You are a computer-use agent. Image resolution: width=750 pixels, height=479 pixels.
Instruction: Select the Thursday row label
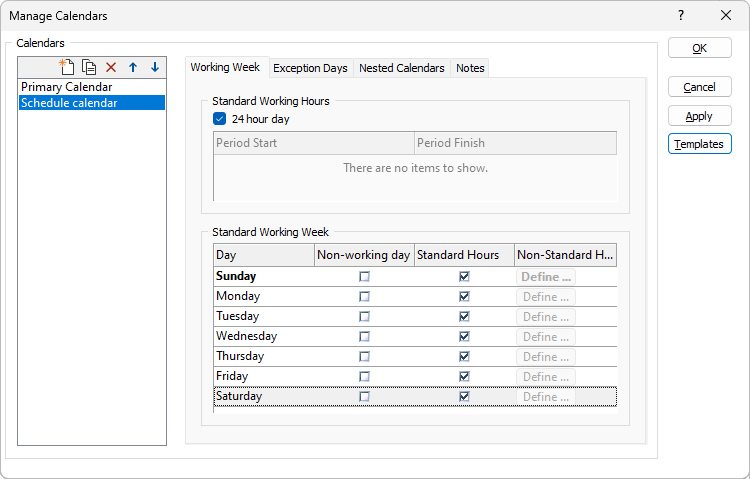(x=240, y=356)
